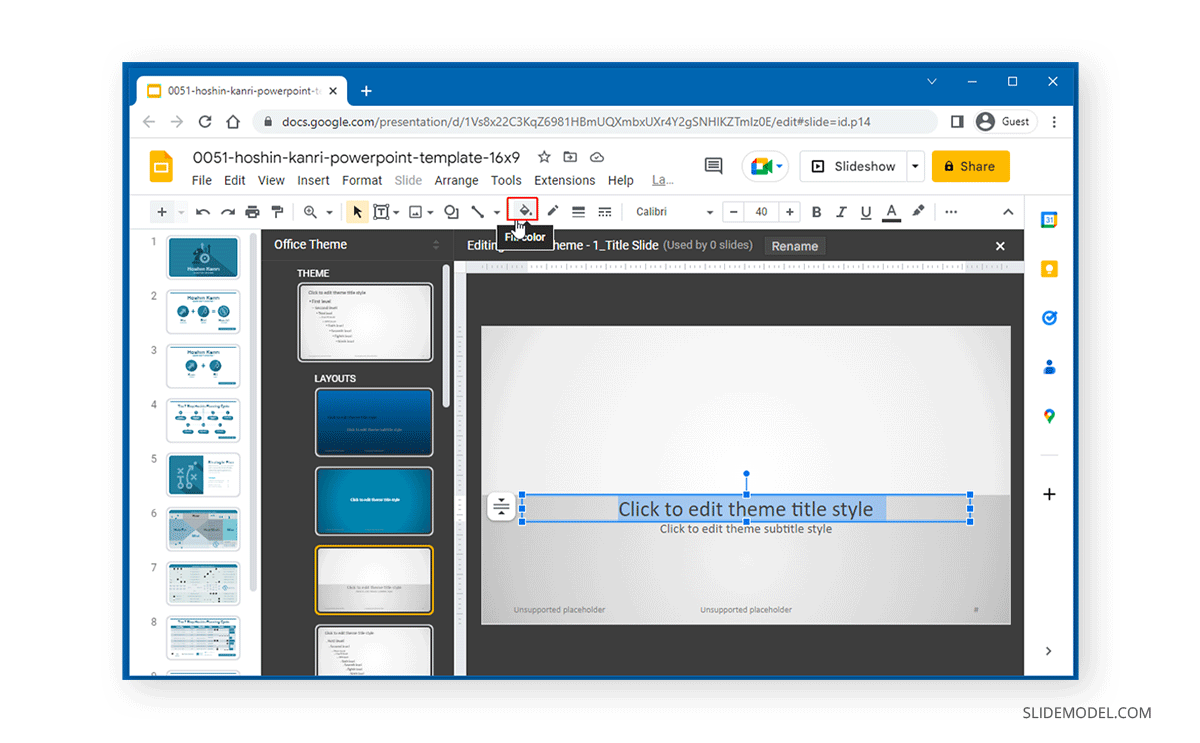This screenshot has width=1200, height=743.
Task: Open the Extensions menu
Action: [565, 180]
